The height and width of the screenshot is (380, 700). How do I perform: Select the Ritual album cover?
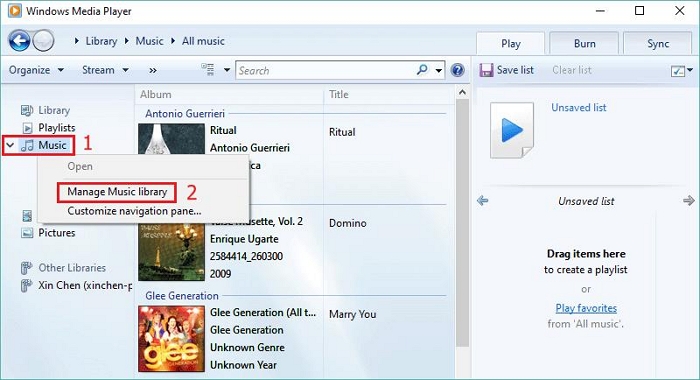point(171,139)
